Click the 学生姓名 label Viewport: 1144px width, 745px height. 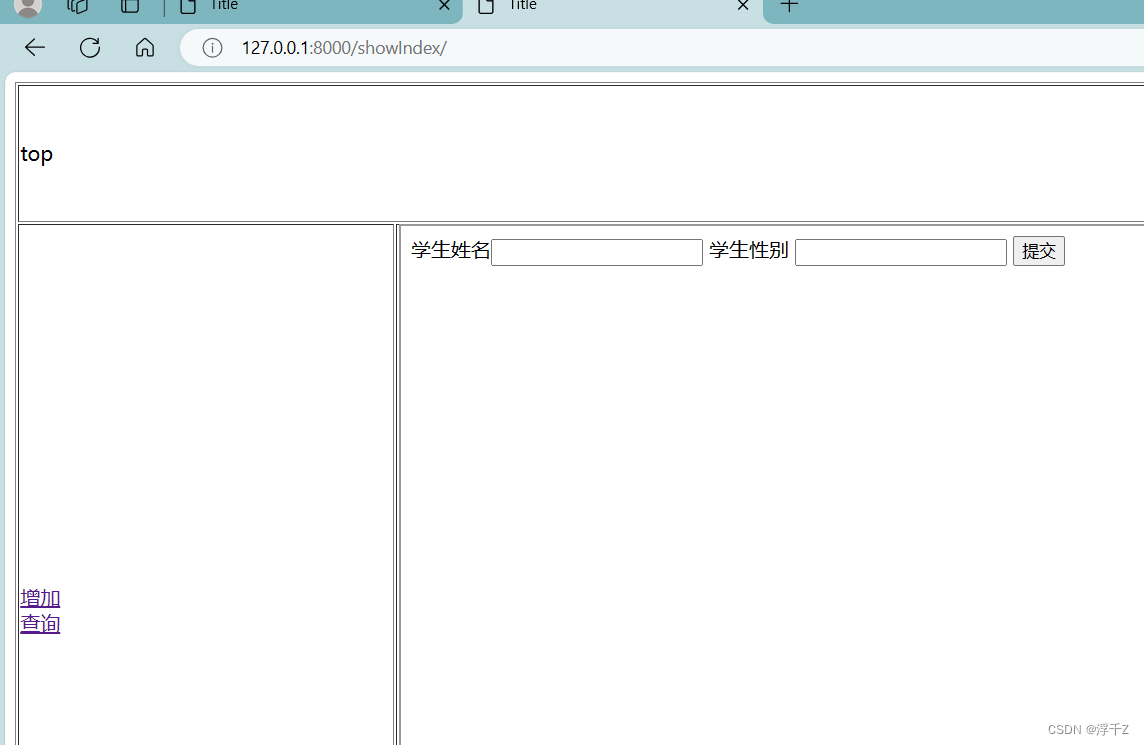coord(450,250)
